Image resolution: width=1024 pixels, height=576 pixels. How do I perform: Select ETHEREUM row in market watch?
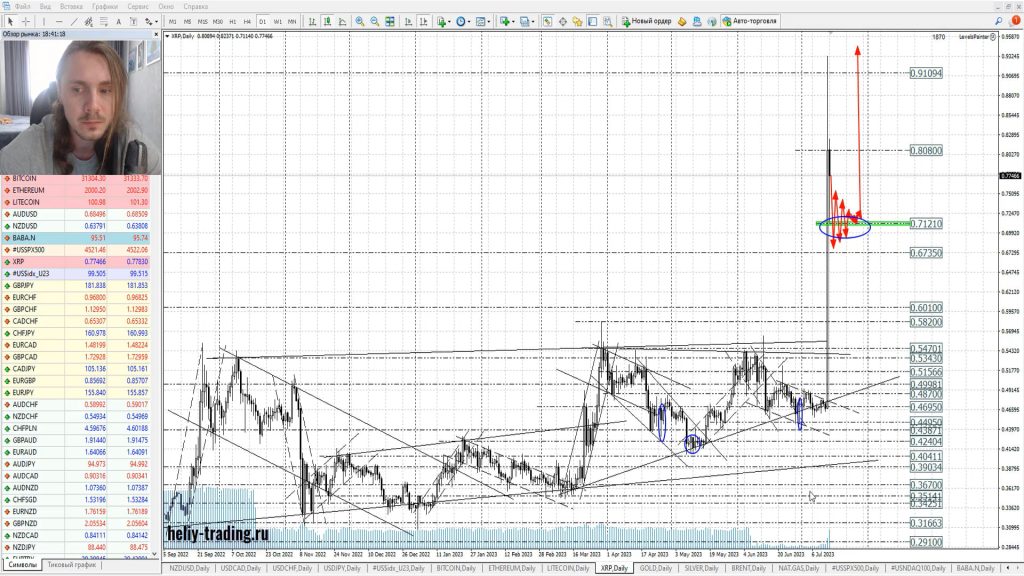point(30,190)
